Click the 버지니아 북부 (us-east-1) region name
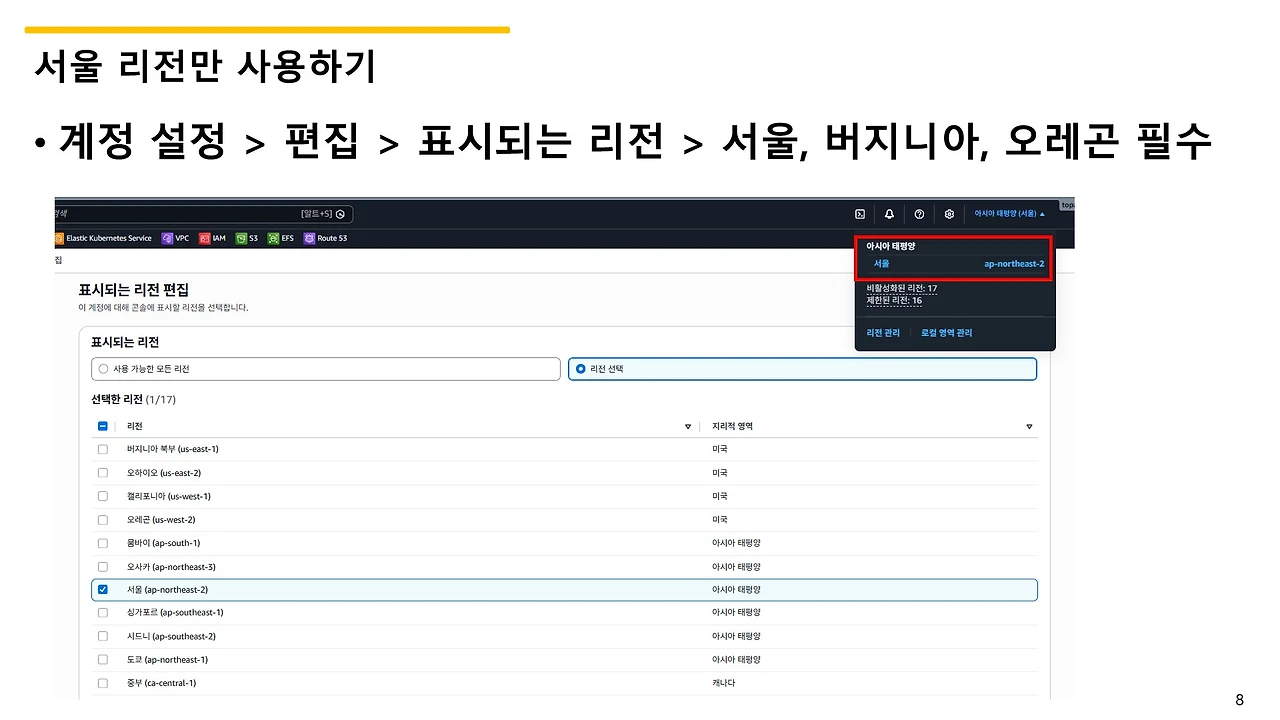The image size is (1280, 720). (173, 449)
